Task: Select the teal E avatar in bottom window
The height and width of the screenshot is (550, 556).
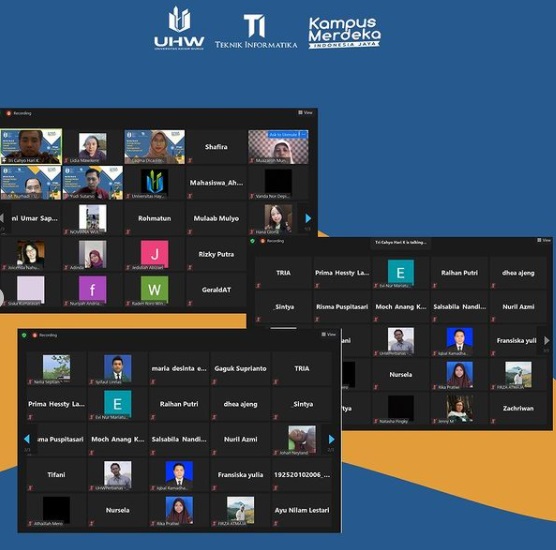Action: (118, 404)
